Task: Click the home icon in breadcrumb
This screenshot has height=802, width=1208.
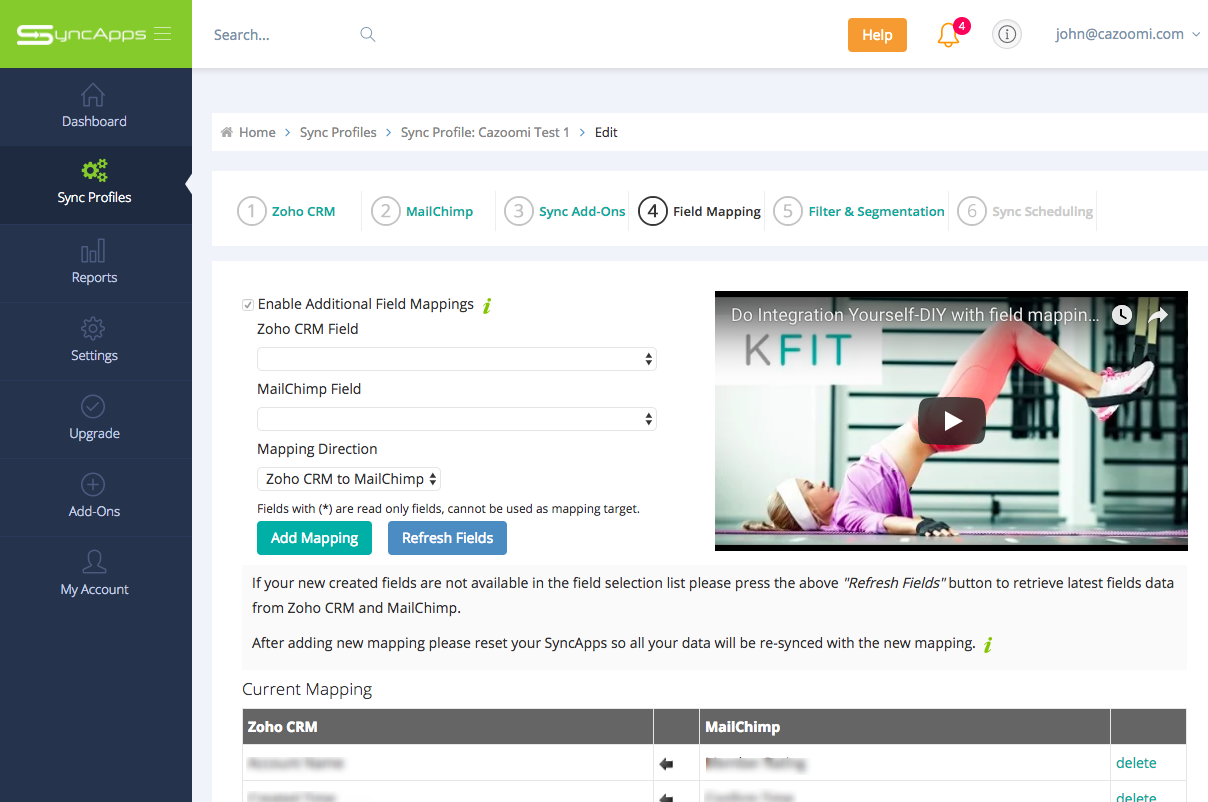Action: pyautogui.click(x=227, y=132)
